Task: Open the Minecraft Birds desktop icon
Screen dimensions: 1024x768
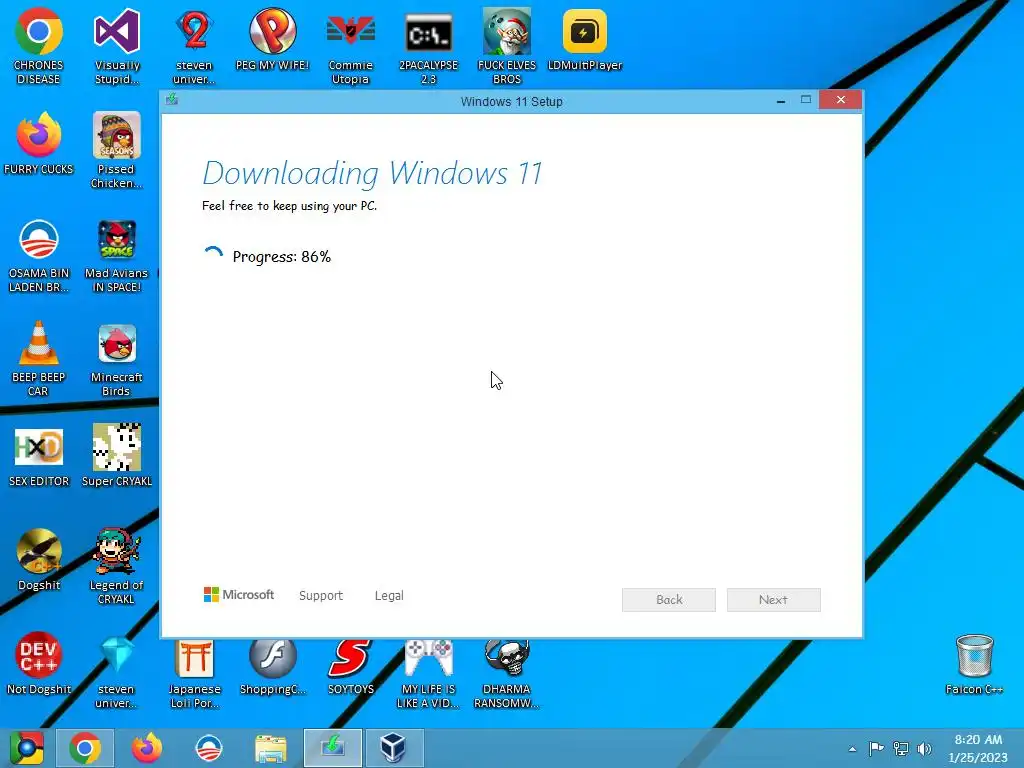Action: (116, 358)
